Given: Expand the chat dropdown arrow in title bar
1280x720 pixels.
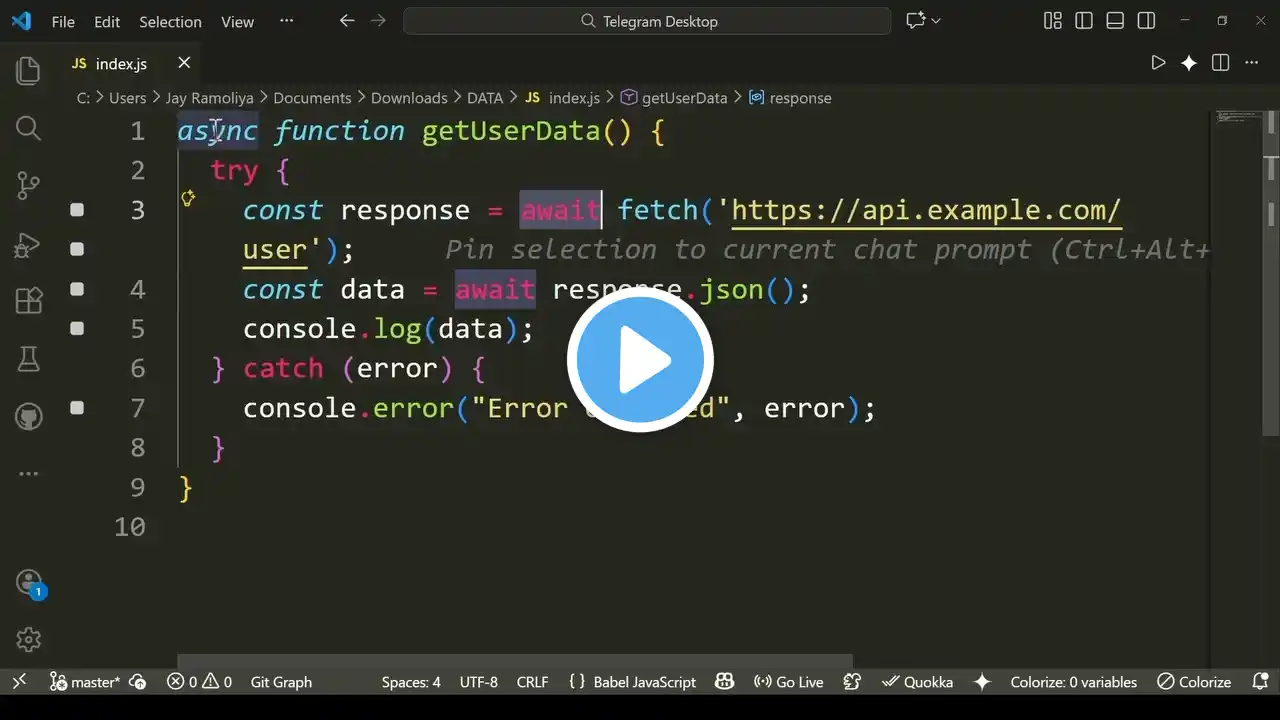Looking at the screenshot, I should tap(936, 21).
